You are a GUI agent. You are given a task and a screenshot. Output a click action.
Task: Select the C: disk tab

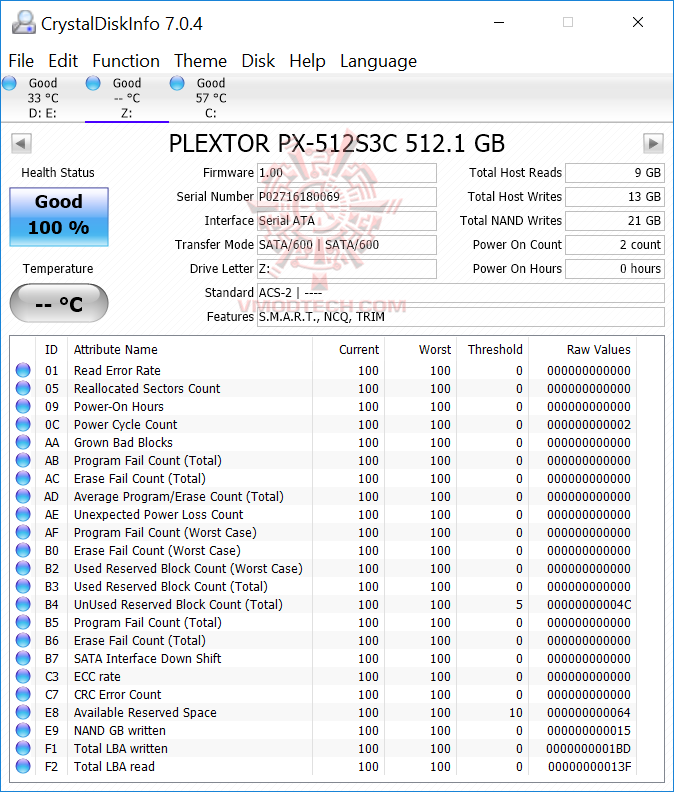tap(211, 98)
